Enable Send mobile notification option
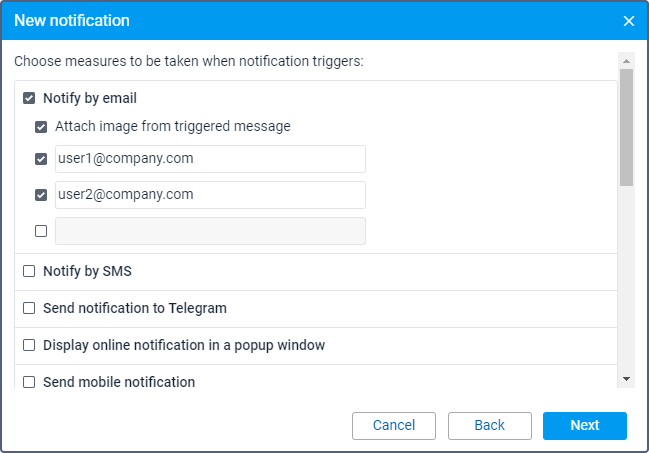This screenshot has width=649, height=453. click(x=29, y=382)
